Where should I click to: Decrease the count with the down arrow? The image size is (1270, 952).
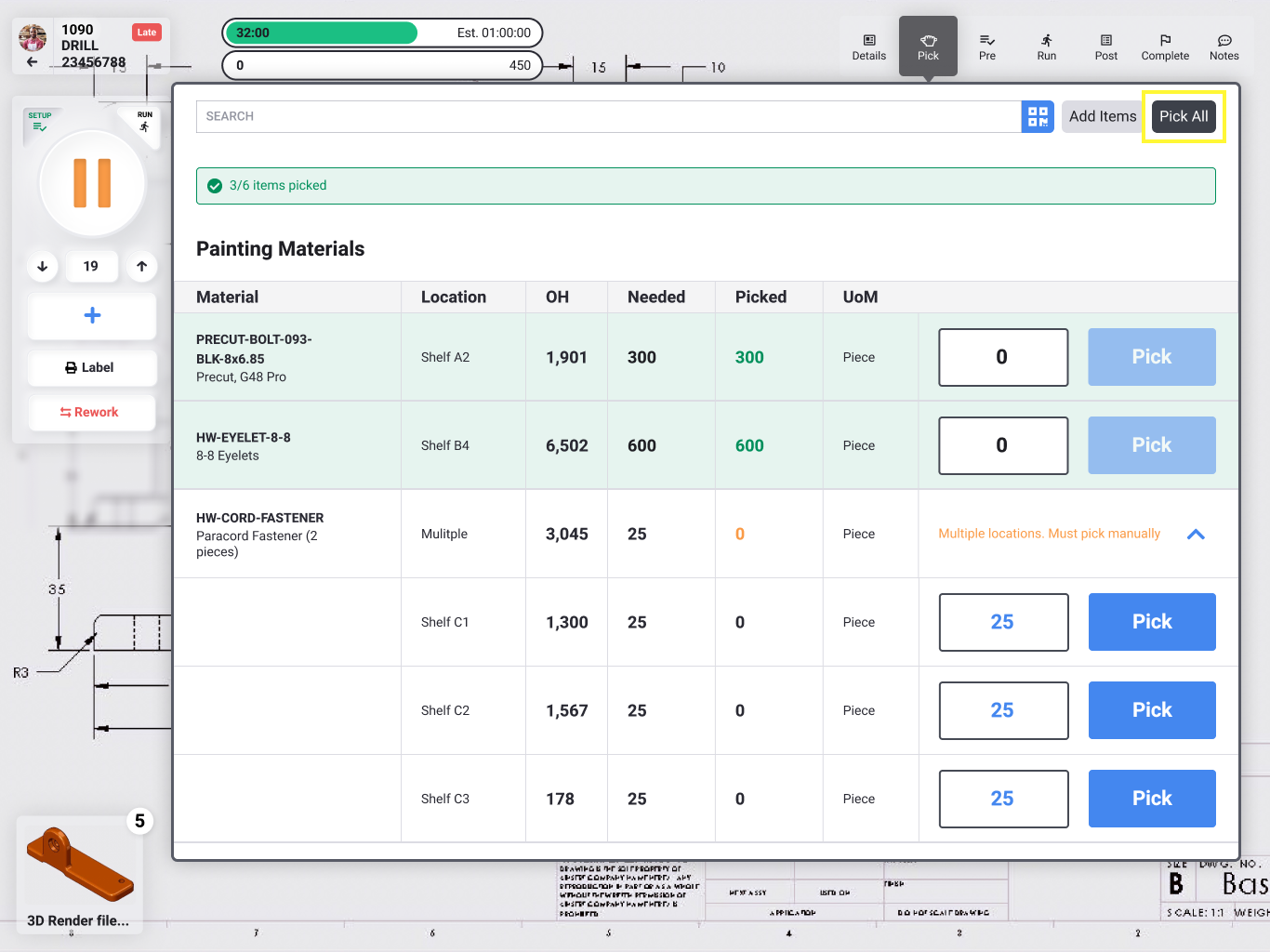coord(43,266)
